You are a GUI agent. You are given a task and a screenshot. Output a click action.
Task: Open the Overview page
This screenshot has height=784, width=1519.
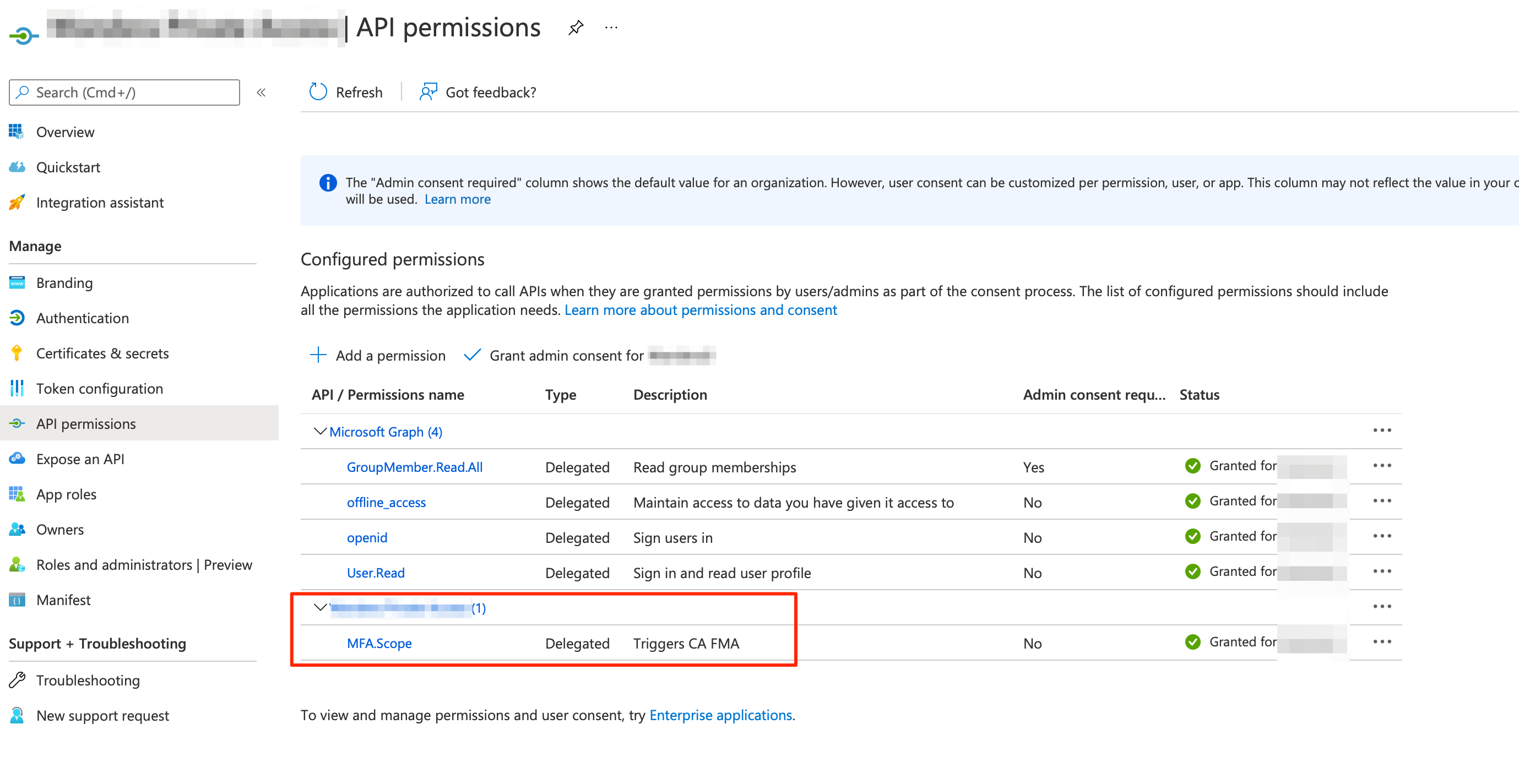[65, 132]
